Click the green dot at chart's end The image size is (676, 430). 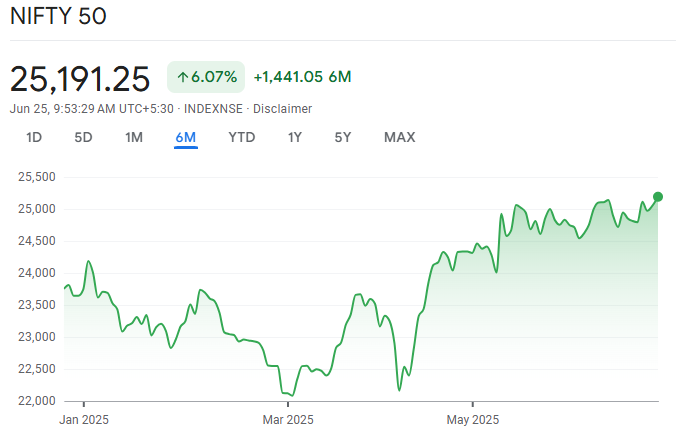(658, 196)
